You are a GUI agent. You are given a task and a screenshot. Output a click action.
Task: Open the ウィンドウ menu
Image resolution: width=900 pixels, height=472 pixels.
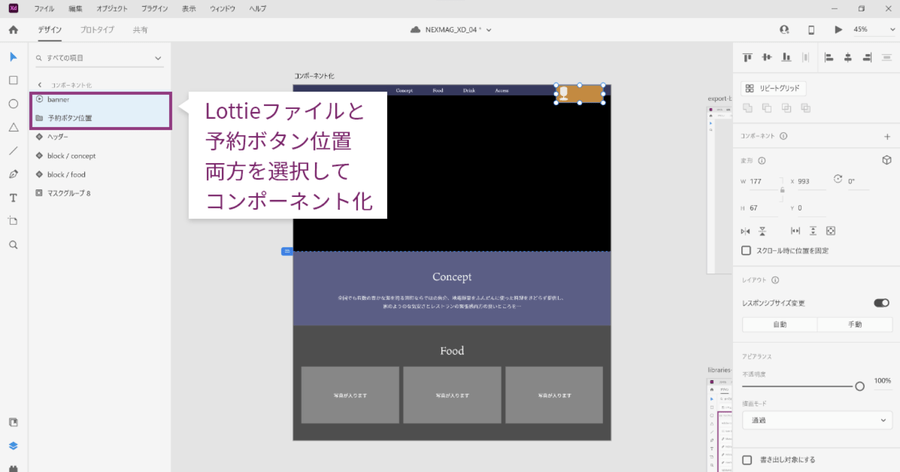[x=223, y=9]
